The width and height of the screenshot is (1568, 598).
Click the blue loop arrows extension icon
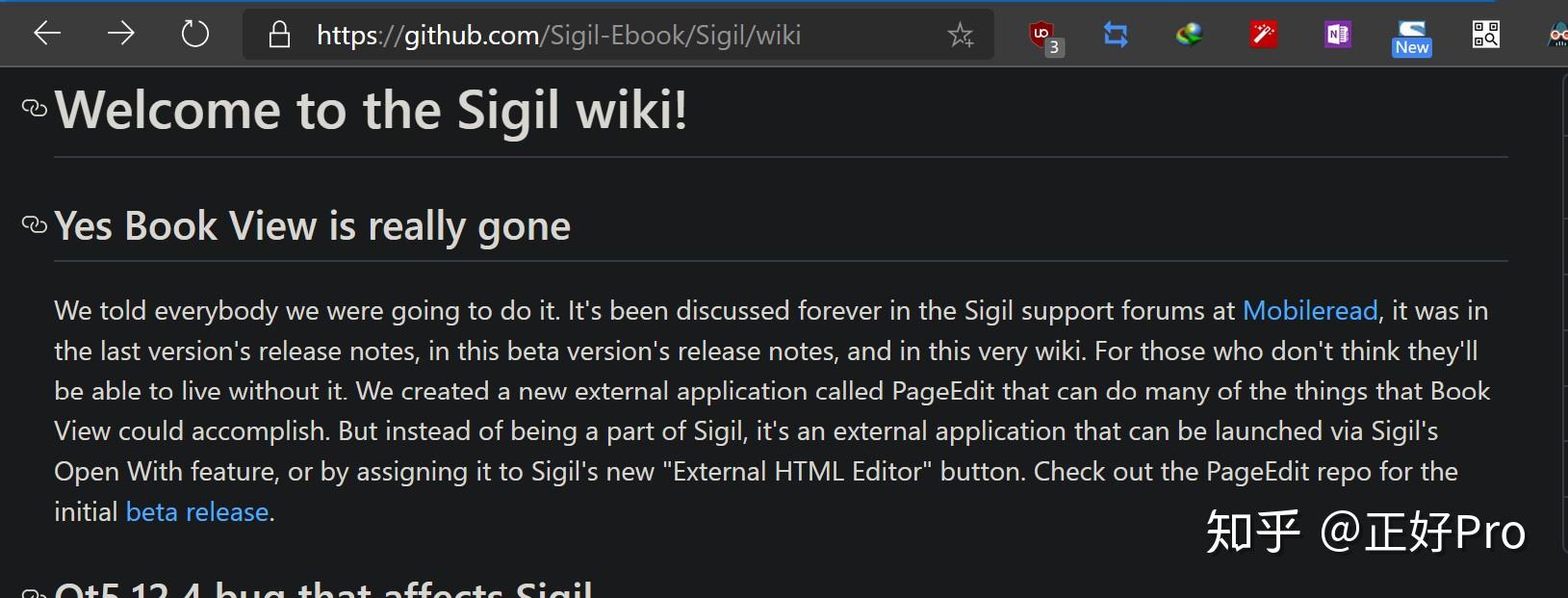[x=1116, y=34]
